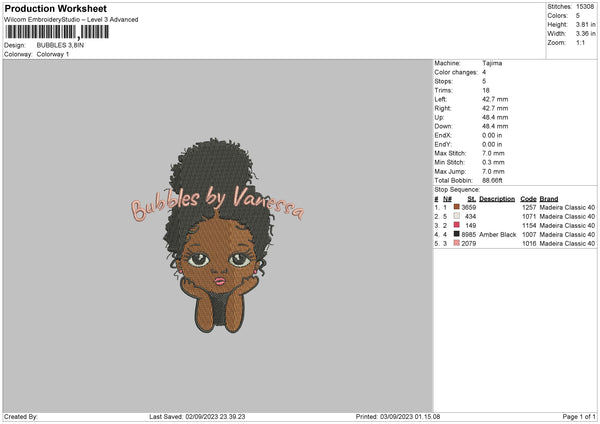This screenshot has width=600, height=424.
Task: Click code 1257 in the stop sequence
Action: [x=529, y=207]
